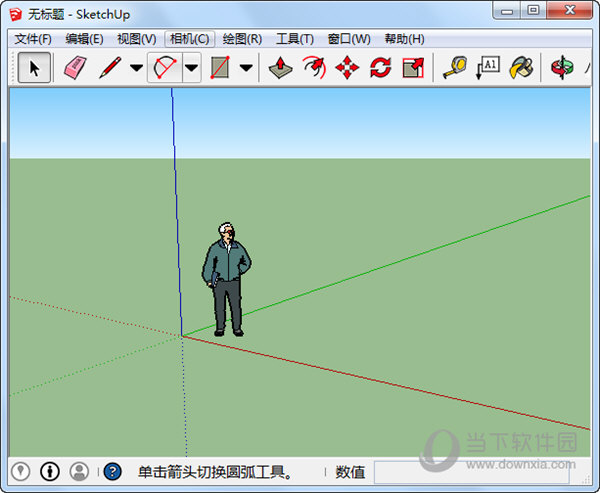This screenshot has width=600, height=493.
Task: Choose the Push/Pull tool
Action: click(280, 68)
